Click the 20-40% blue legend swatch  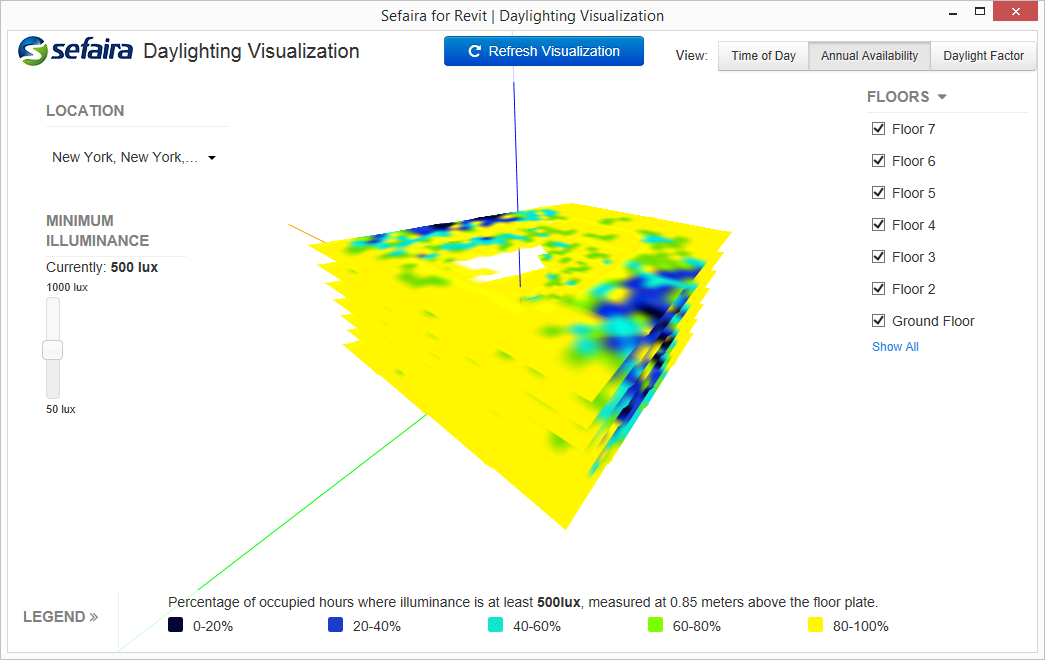pos(336,626)
